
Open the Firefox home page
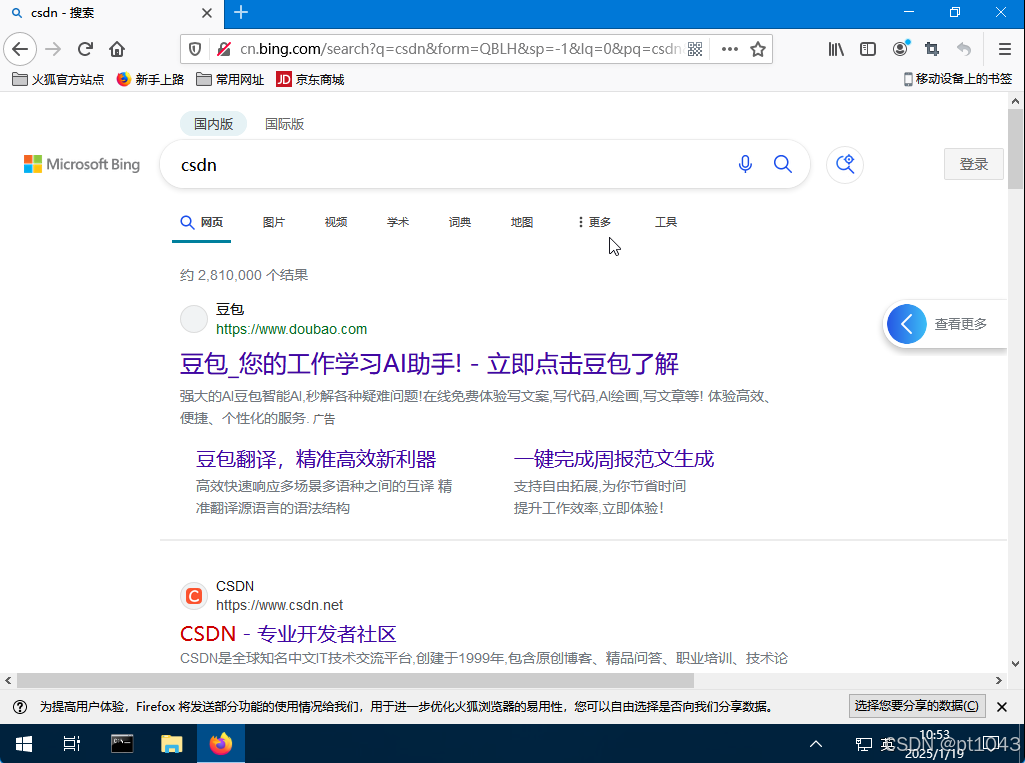pyautogui.click(x=117, y=49)
